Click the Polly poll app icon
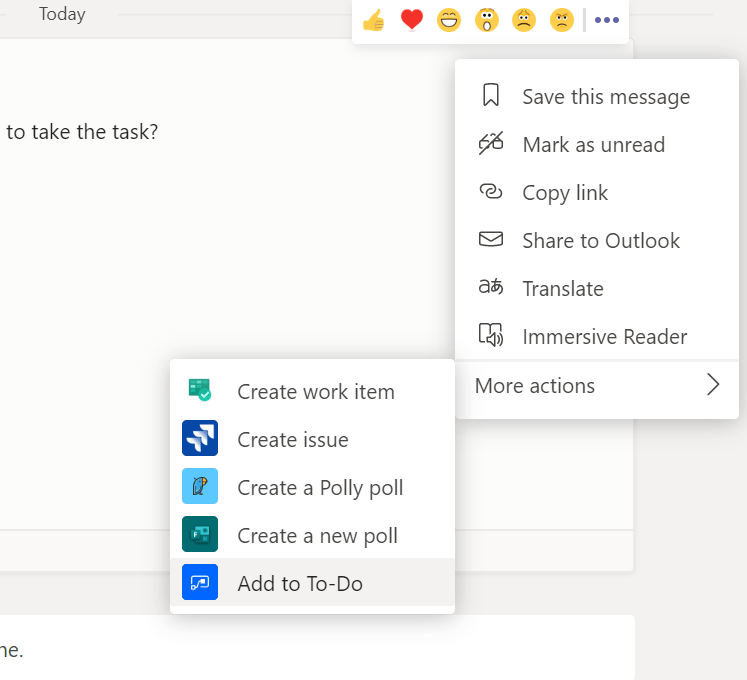The height and width of the screenshot is (680, 747). point(200,487)
